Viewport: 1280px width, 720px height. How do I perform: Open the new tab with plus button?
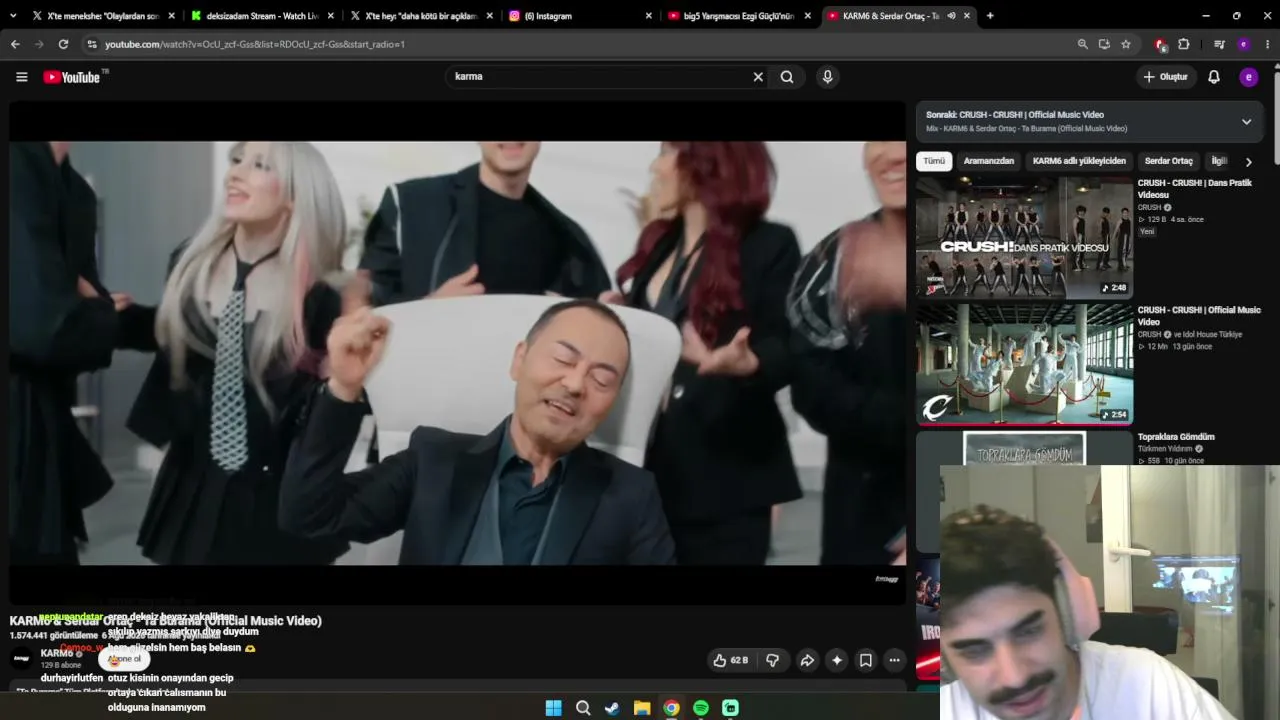click(990, 16)
